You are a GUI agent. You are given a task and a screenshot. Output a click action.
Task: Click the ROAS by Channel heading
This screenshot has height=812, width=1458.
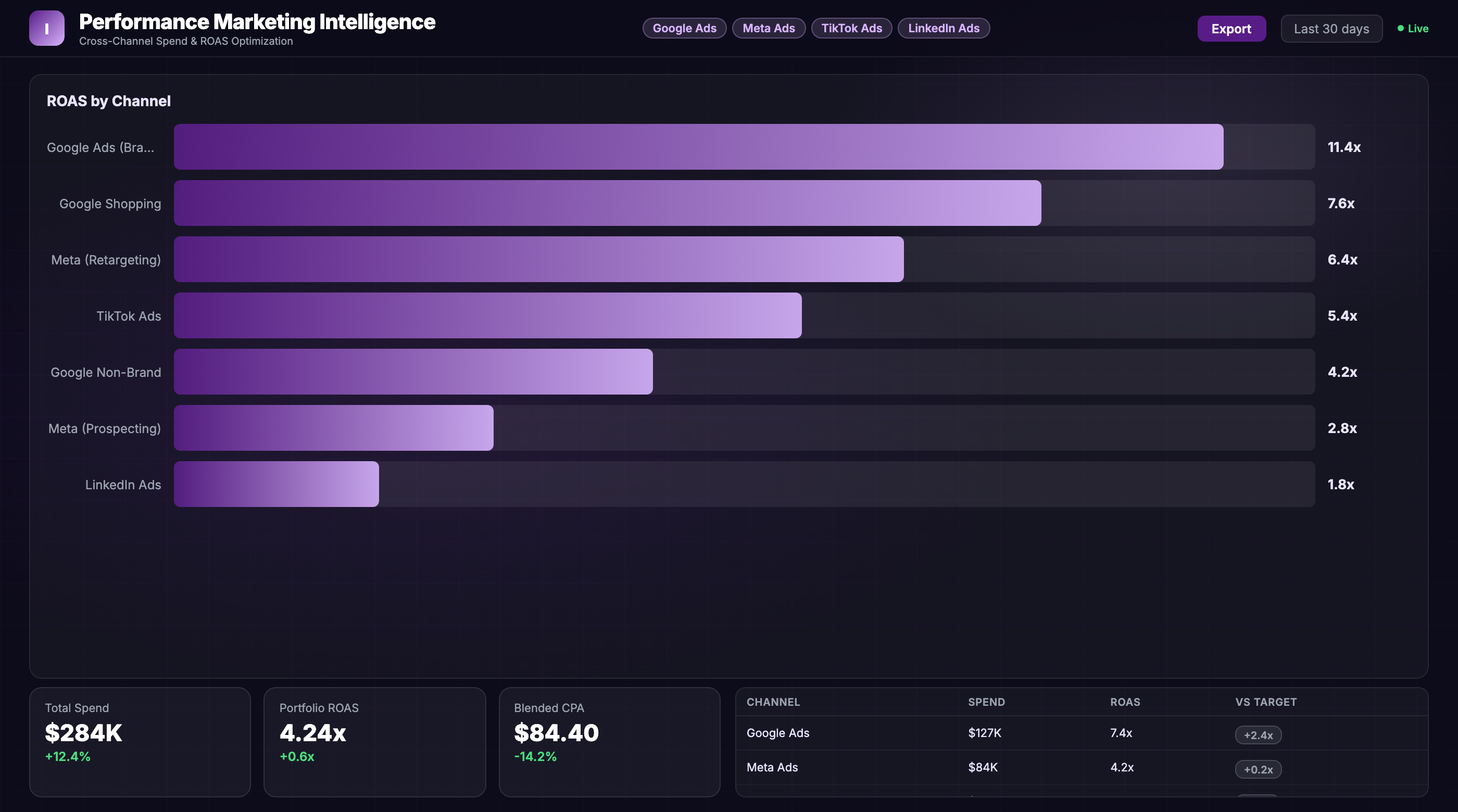click(x=109, y=102)
